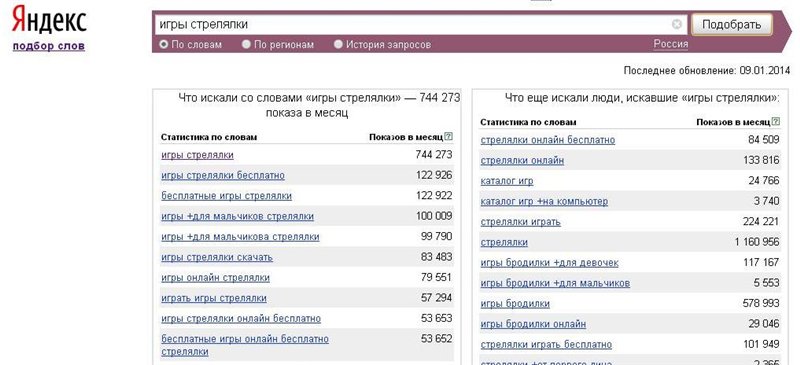Click Последнее обновление: 09.01.2014 text
800x365 pixels.
707,70
